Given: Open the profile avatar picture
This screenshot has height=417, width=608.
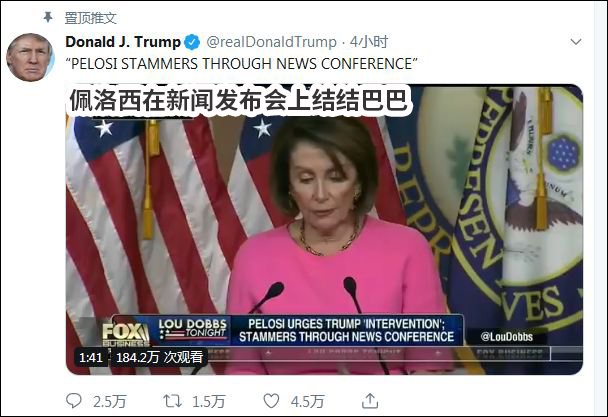Looking at the screenshot, I should point(30,57).
